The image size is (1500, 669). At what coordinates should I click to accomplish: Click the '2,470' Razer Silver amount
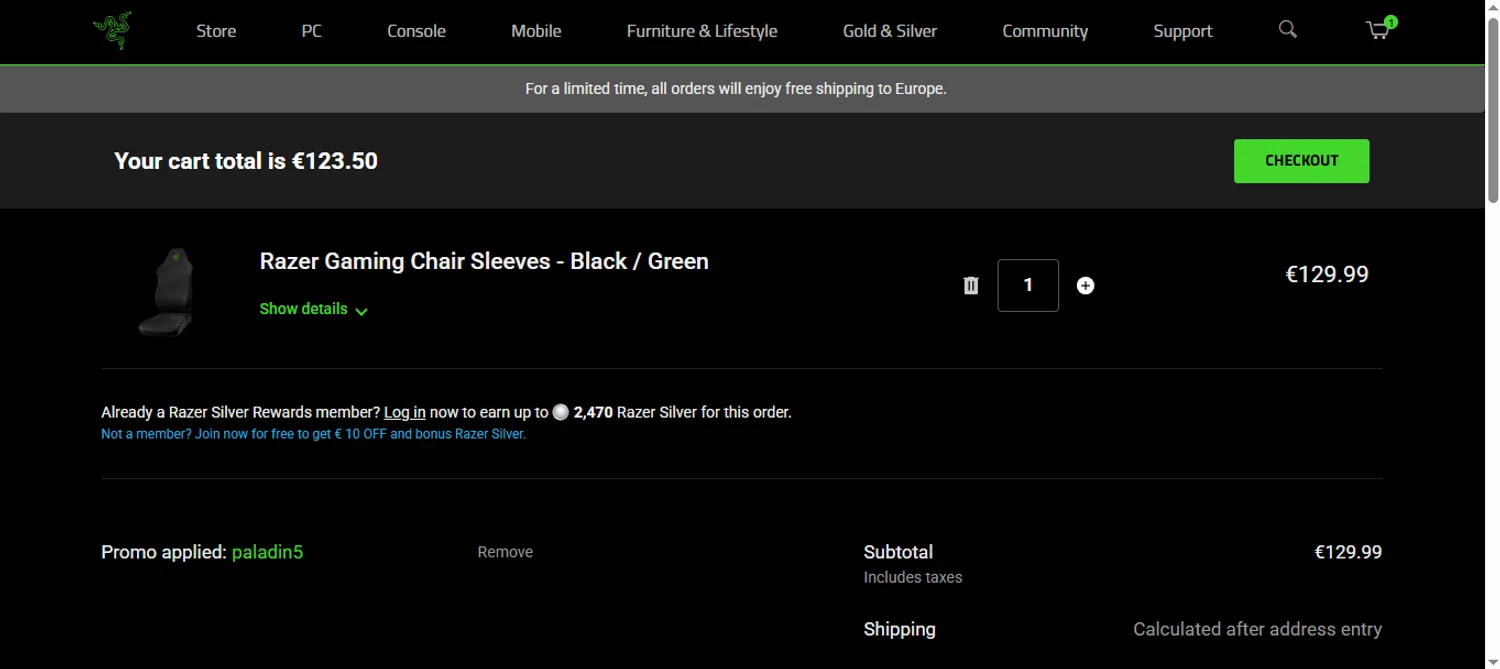593,412
